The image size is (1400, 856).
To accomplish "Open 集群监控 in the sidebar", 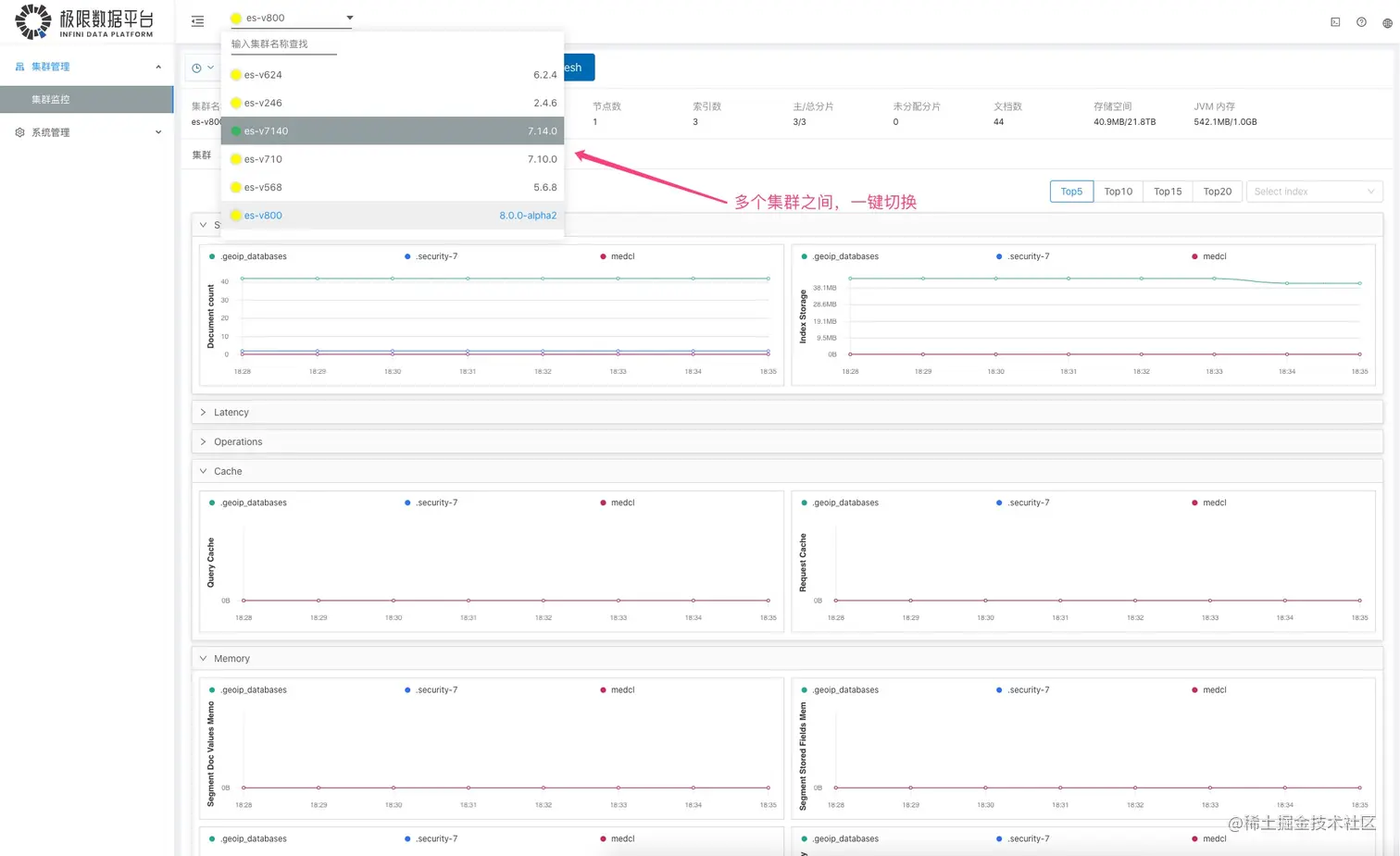I will (86, 99).
